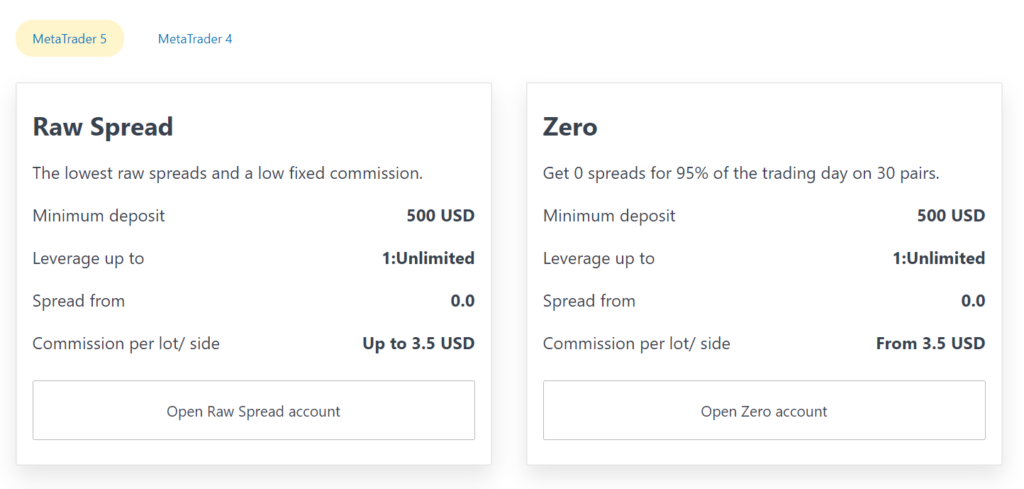This screenshot has width=1024, height=489.
Task: Click 'From 3.5 USD' commission value
Action: (x=931, y=343)
